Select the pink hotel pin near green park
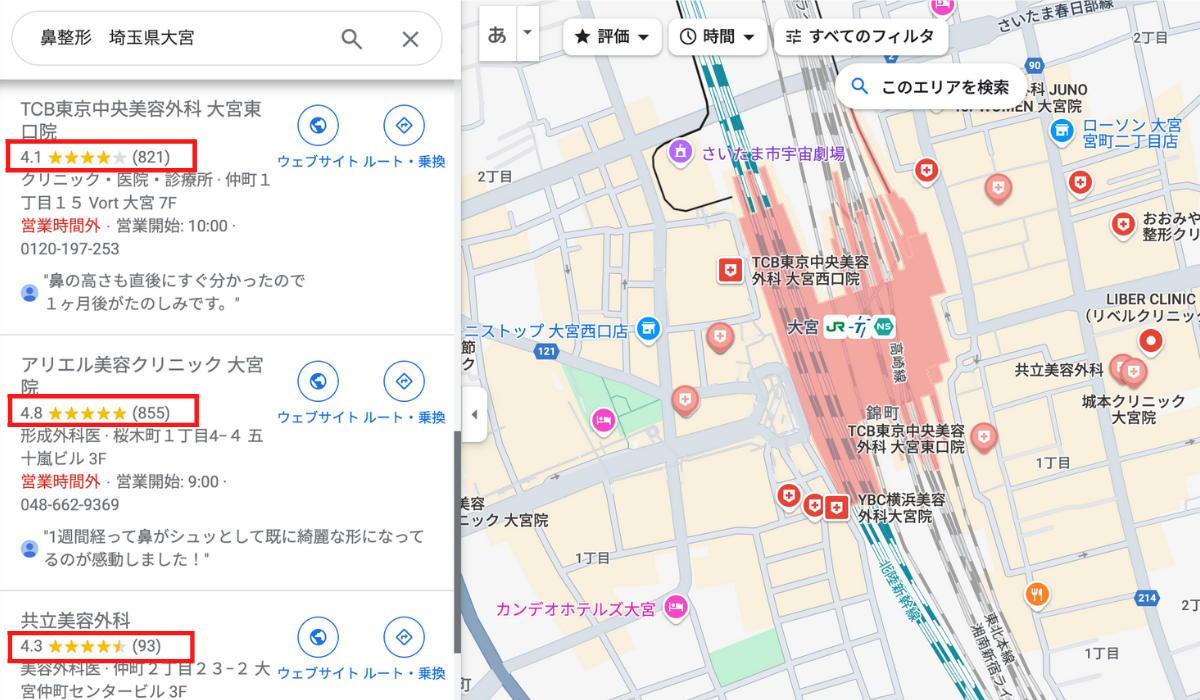Image resolution: width=1200 pixels, height=700 pixels. 602,419
